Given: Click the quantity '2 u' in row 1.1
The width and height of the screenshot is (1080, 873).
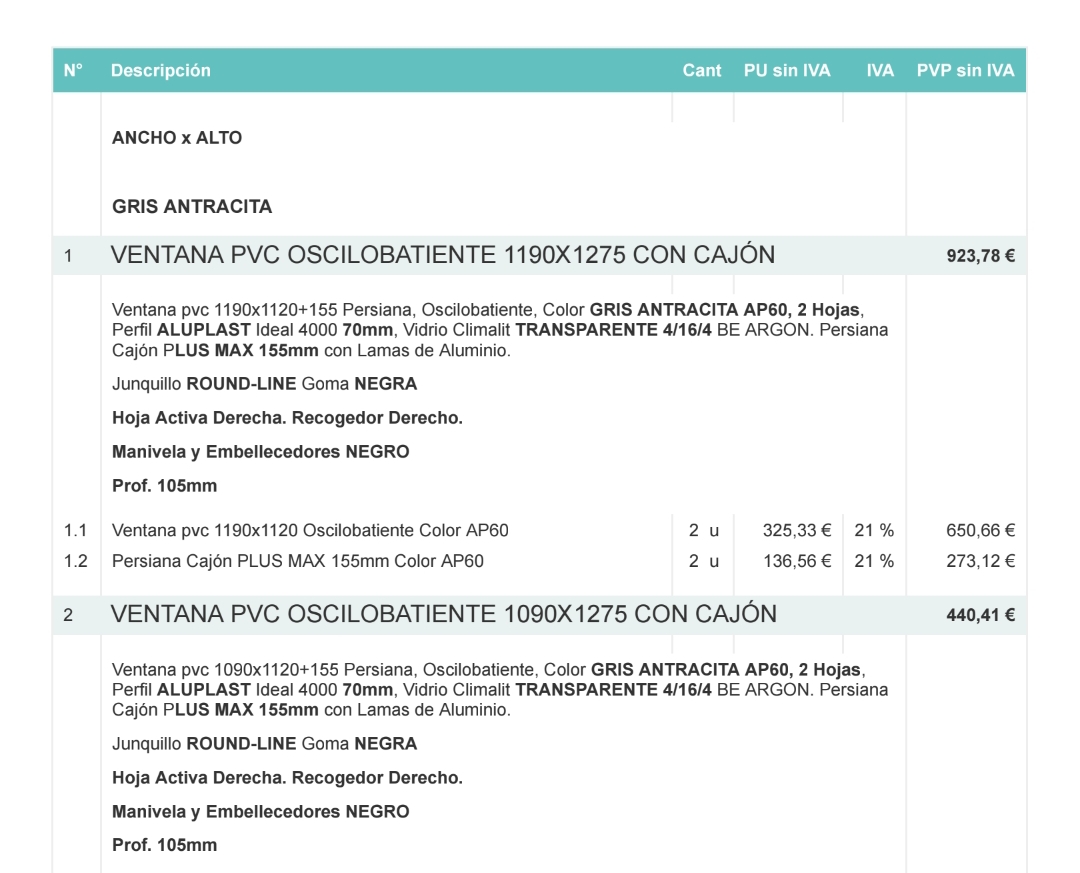Looking at the screenshot, I should 703,531.
